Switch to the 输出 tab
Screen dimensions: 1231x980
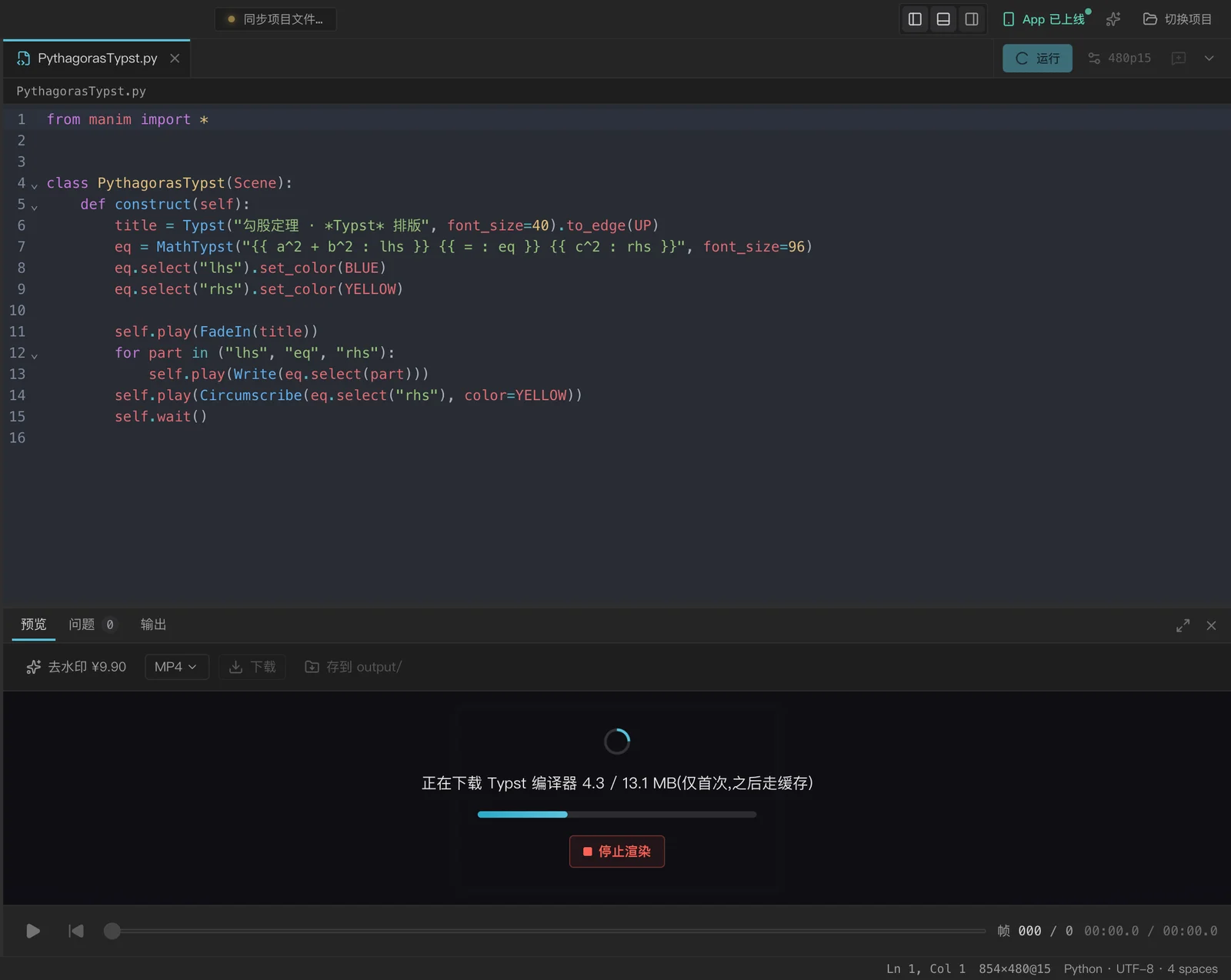coord(153,625)
